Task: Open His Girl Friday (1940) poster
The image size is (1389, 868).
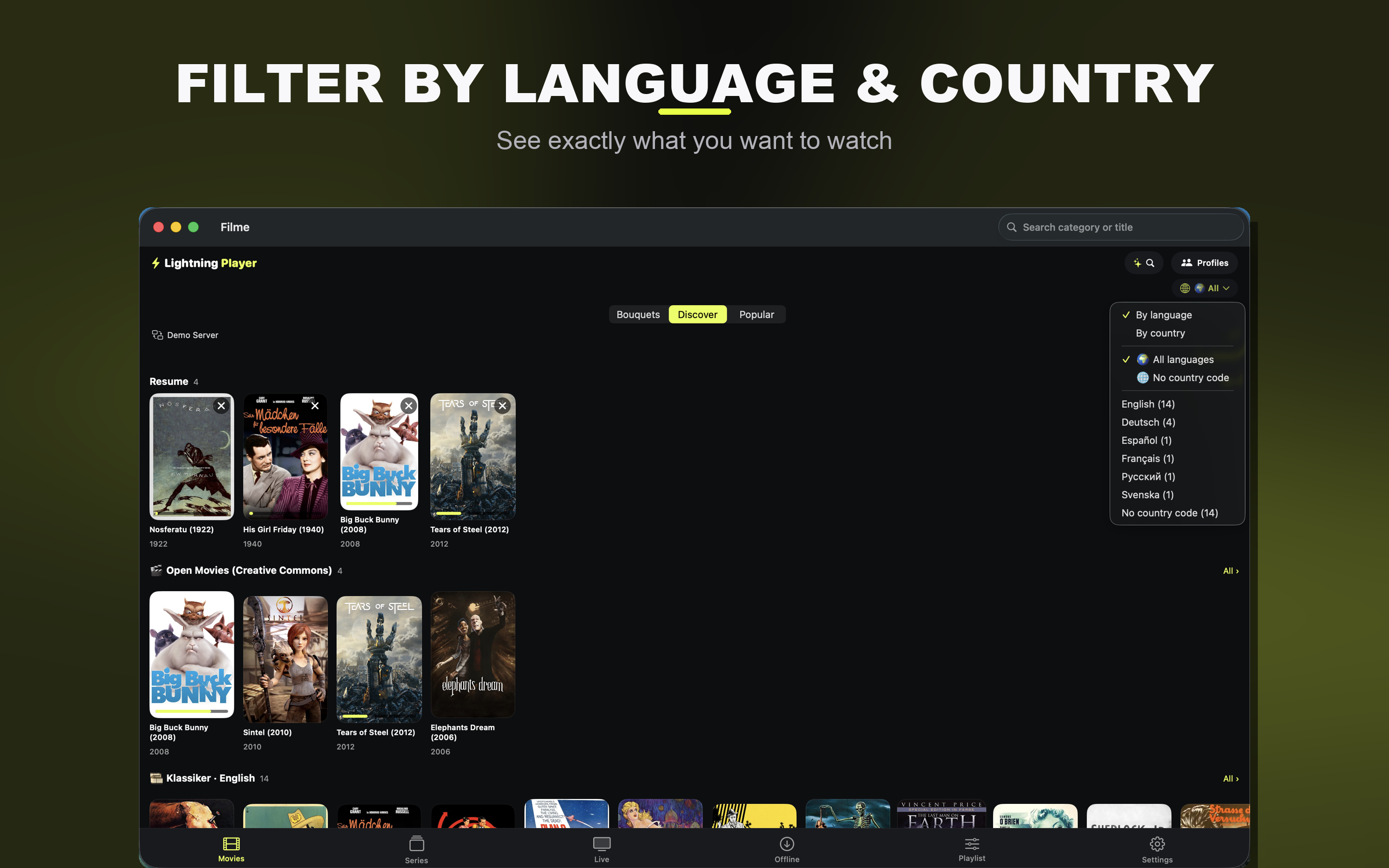Action: [285, 456]
